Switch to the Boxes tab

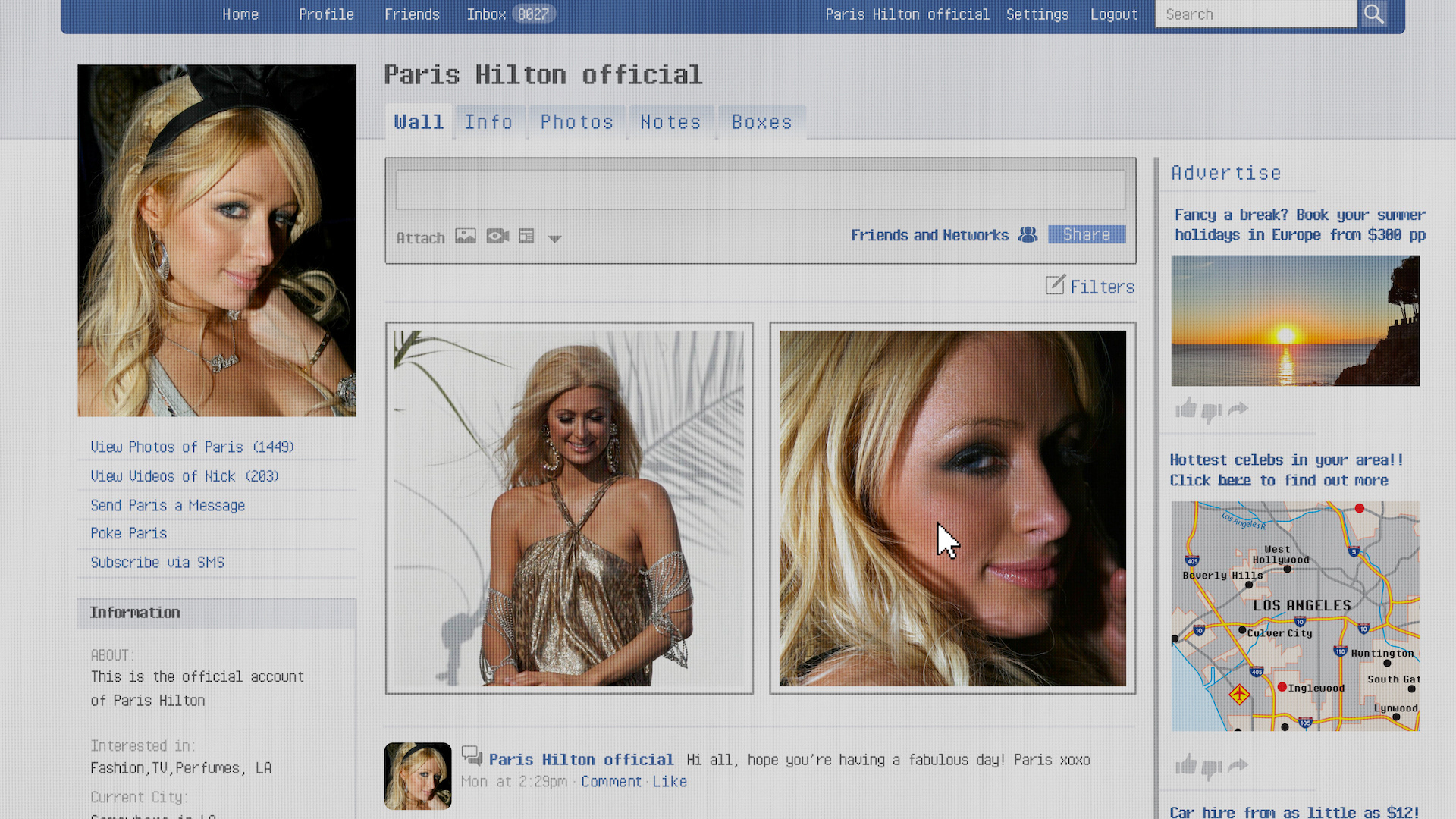pos(761,122)
